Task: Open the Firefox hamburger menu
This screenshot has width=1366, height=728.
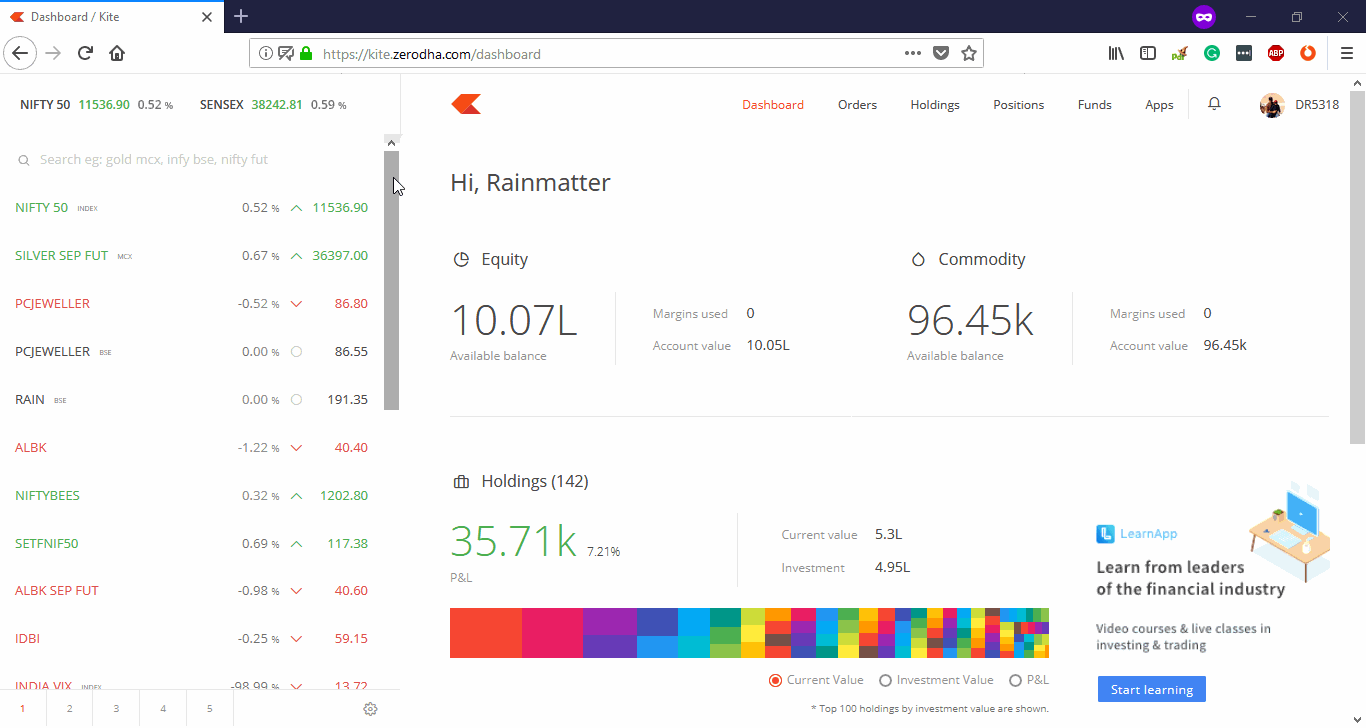Action: point(1346,53)
